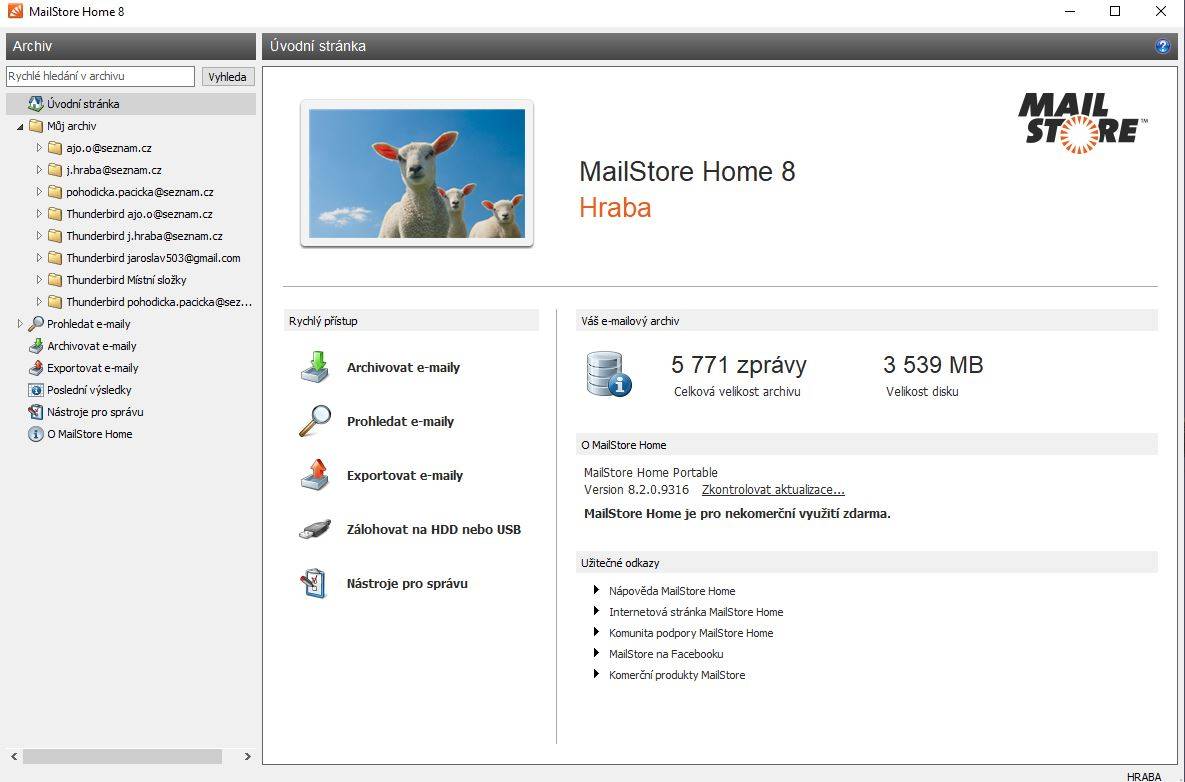Select Thunderbird pohodicka.pacicka@sez… folder

tap(159, 302)
